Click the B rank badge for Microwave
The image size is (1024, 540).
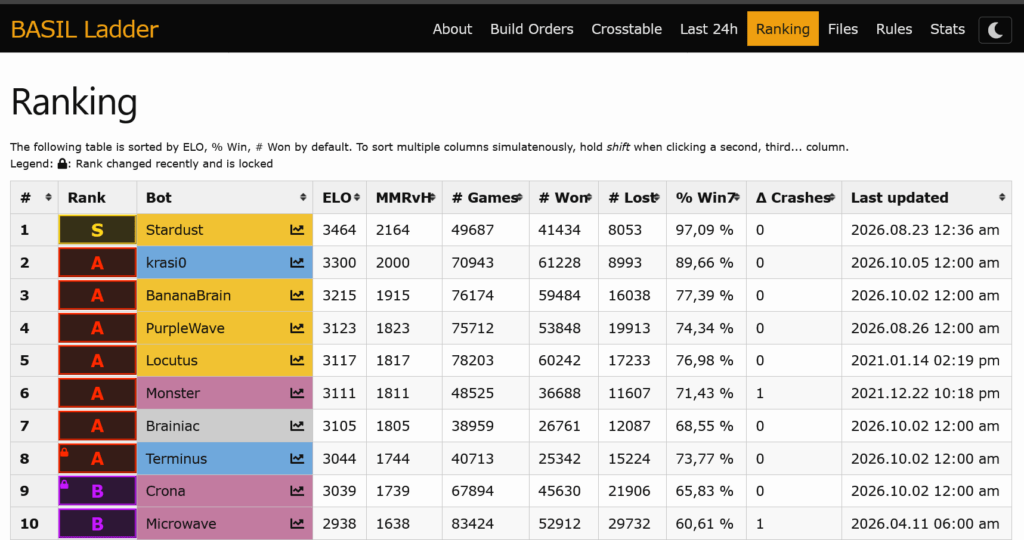97,524
